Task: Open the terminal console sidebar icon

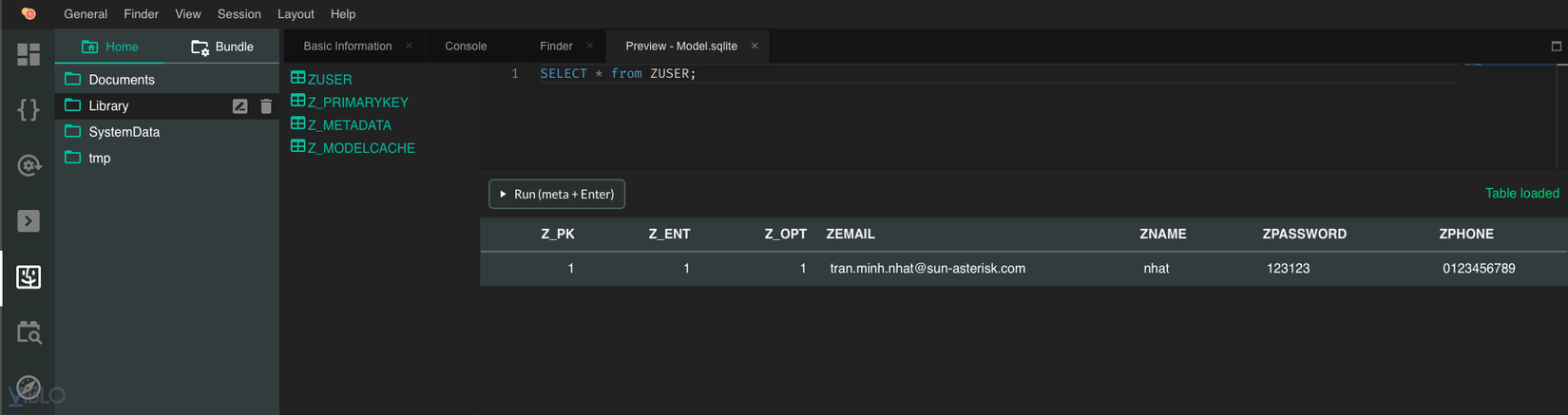Action: click(x=29, y=221)
